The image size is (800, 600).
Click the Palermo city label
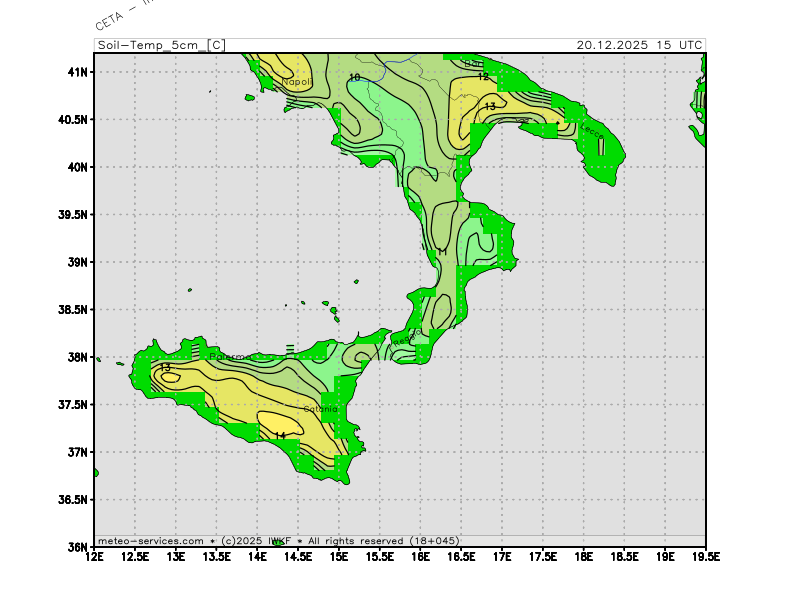pos(232,357)
